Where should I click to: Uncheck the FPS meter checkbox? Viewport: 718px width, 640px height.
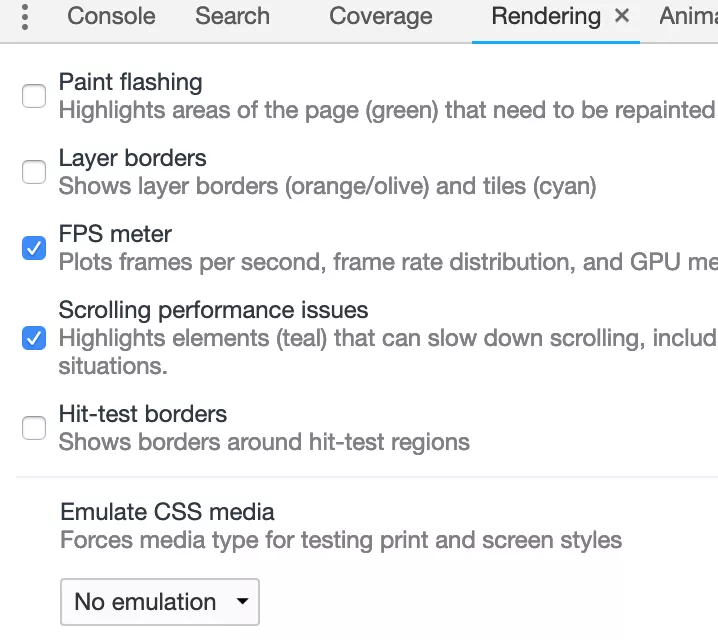pos(34,248)
